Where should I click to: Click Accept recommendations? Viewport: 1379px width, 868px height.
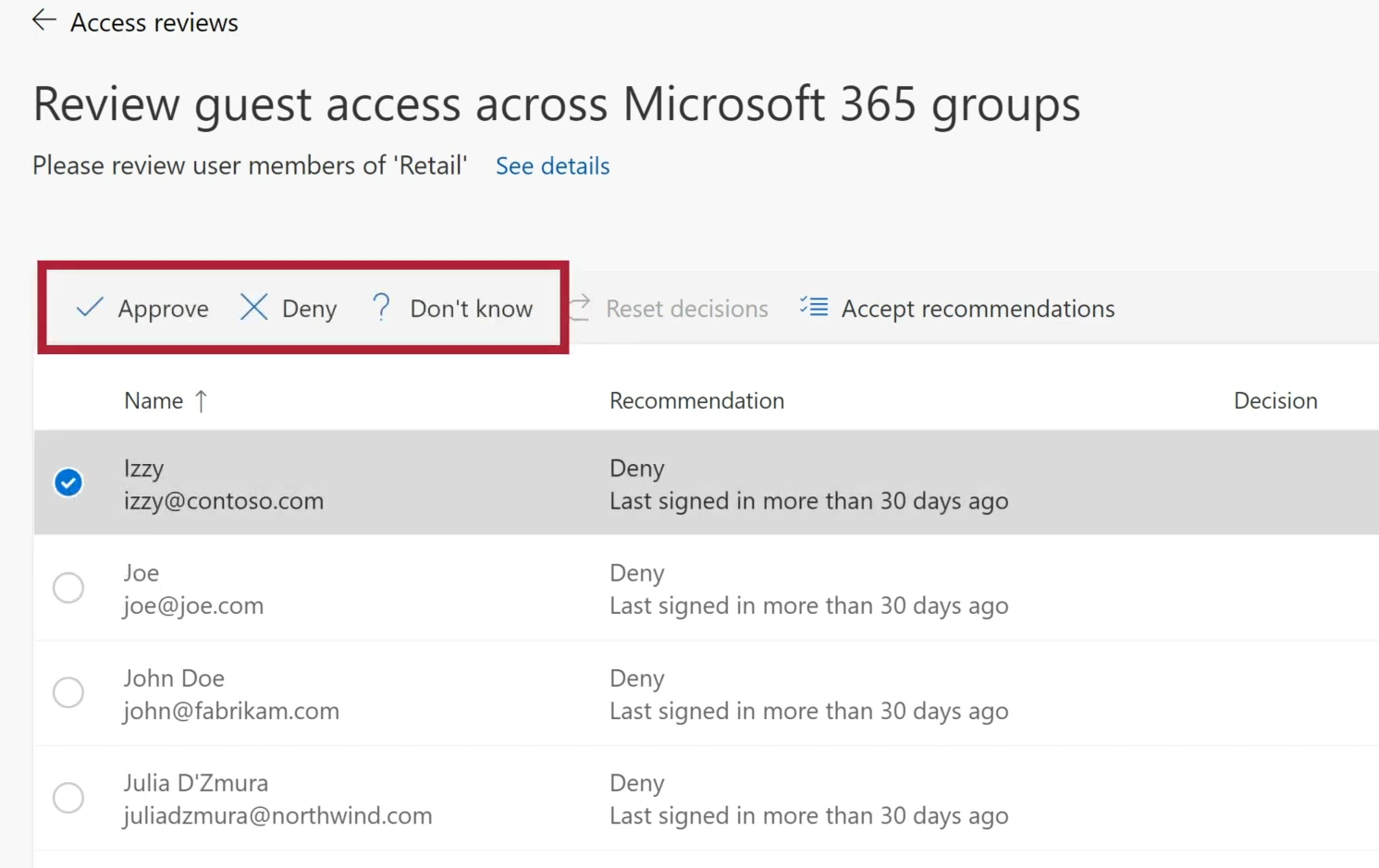(x=957, y=308)
